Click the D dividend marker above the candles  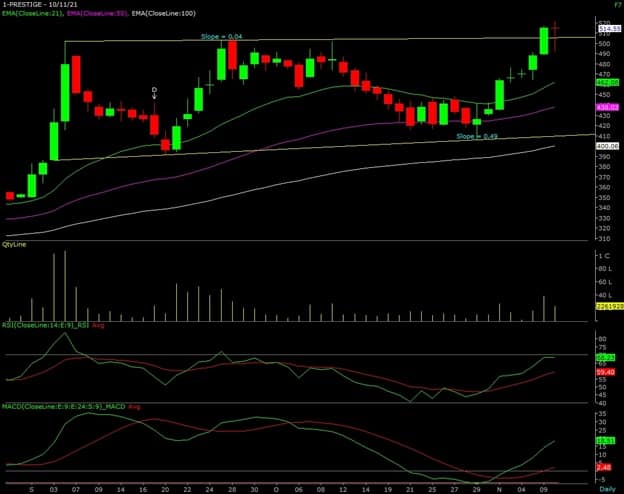pyautogui.click(x=154, y=90)
